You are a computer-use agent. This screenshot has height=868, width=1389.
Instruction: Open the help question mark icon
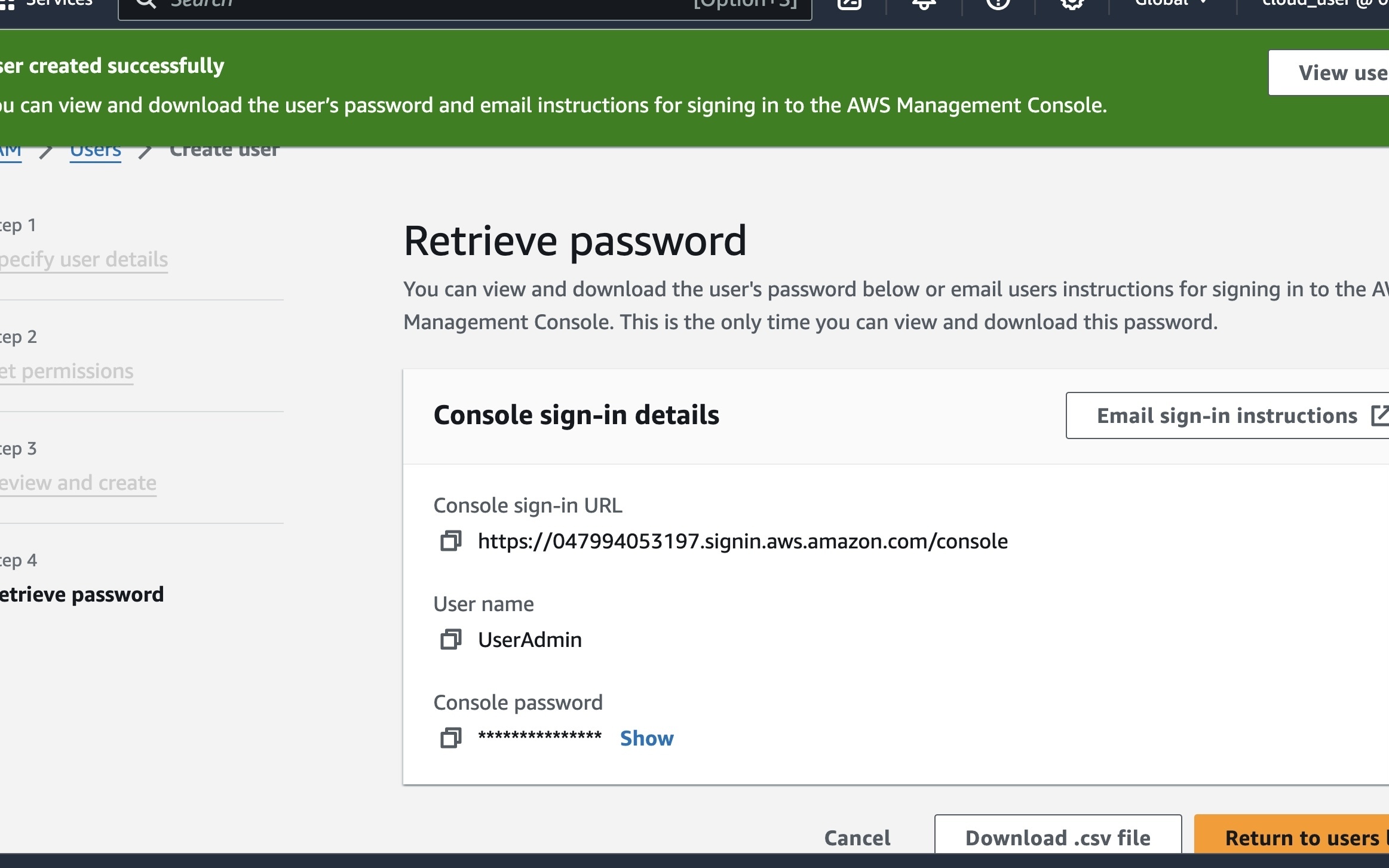click(x=998, y=4)
